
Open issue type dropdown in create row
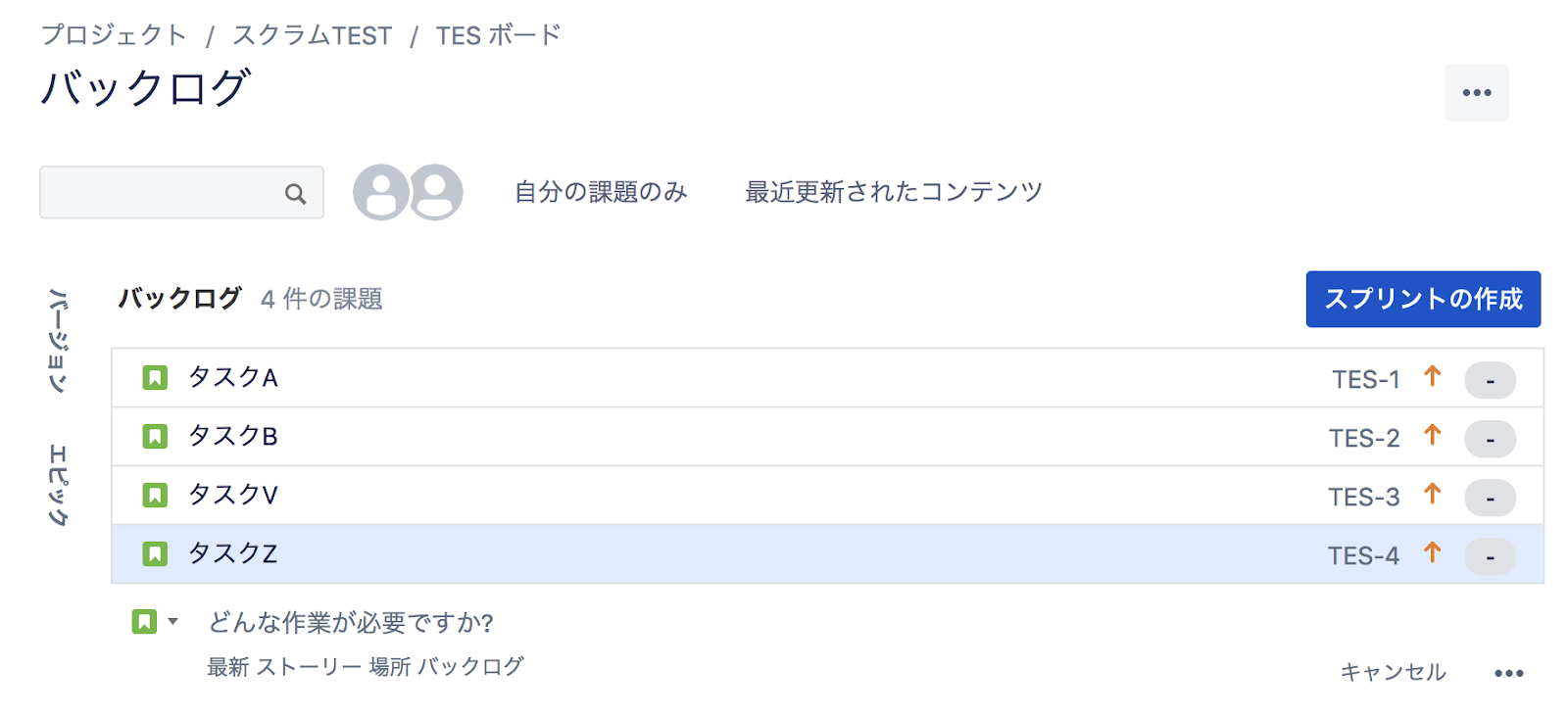click(x=155, y=621)
